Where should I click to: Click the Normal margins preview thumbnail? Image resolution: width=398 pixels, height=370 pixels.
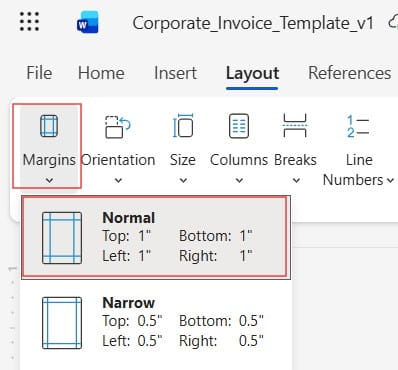point(62,238)
